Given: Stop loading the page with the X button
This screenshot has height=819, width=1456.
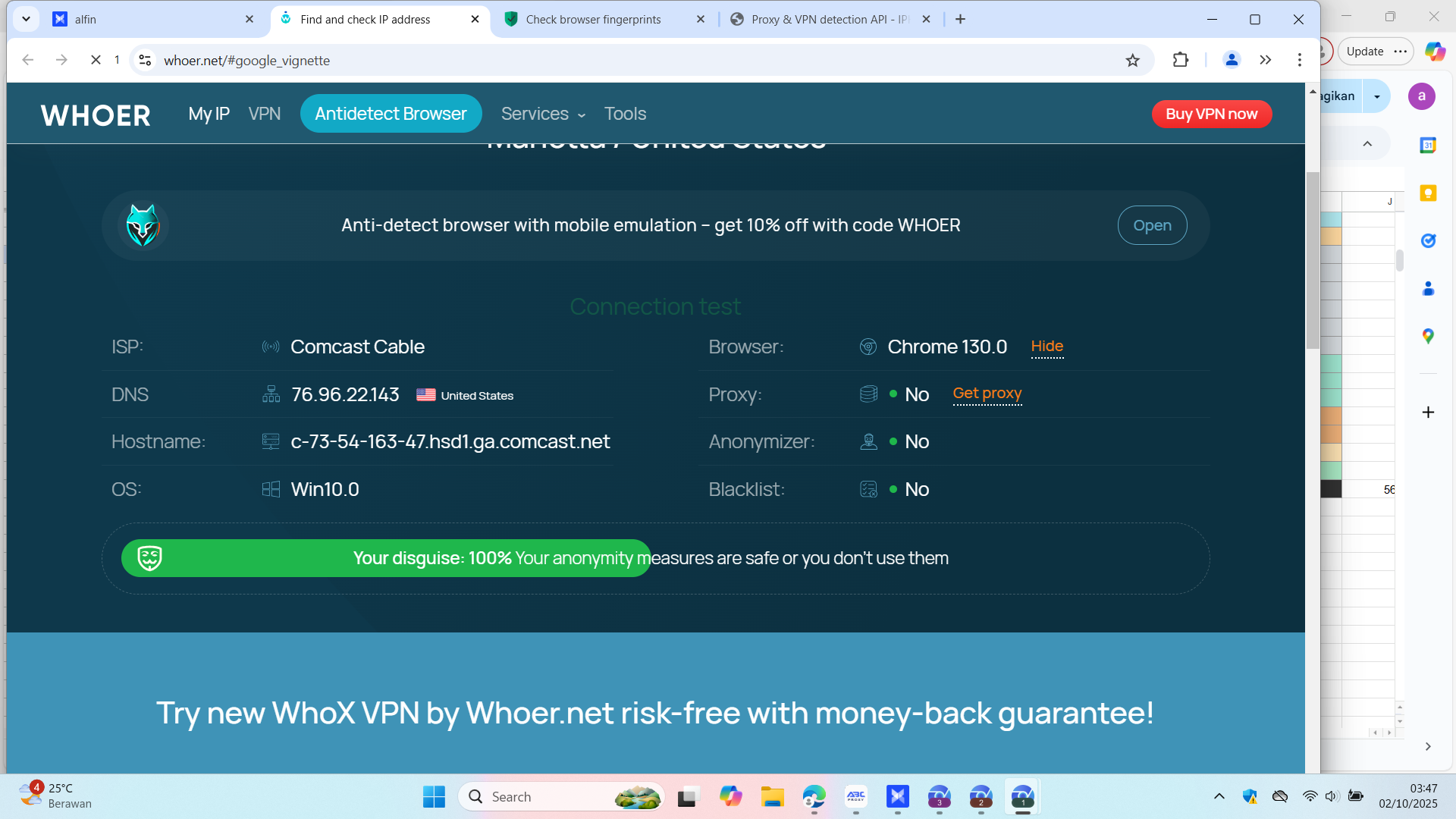Looking at the screenshot, I should (96, 60).
